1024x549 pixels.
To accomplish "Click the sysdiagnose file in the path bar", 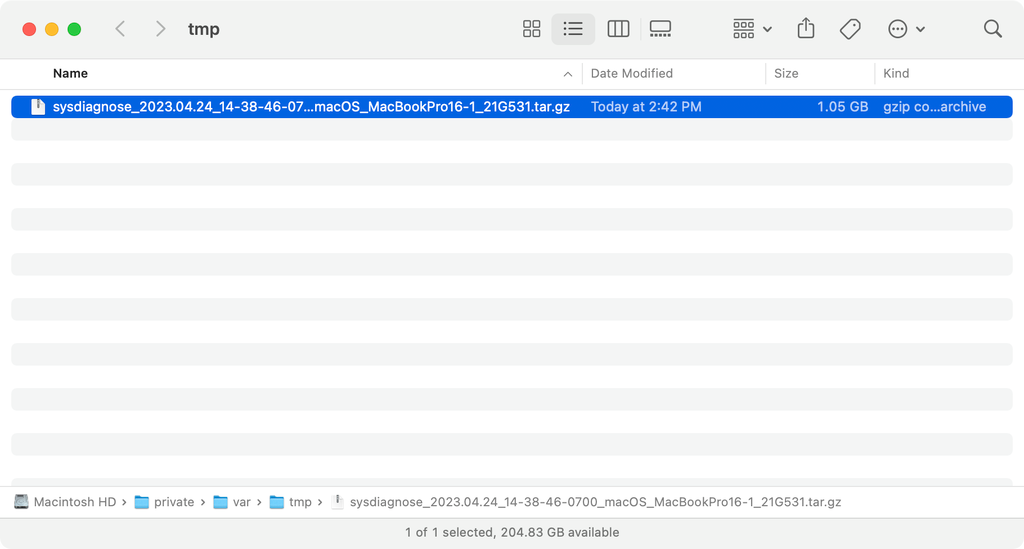I will tap(595, 502).
